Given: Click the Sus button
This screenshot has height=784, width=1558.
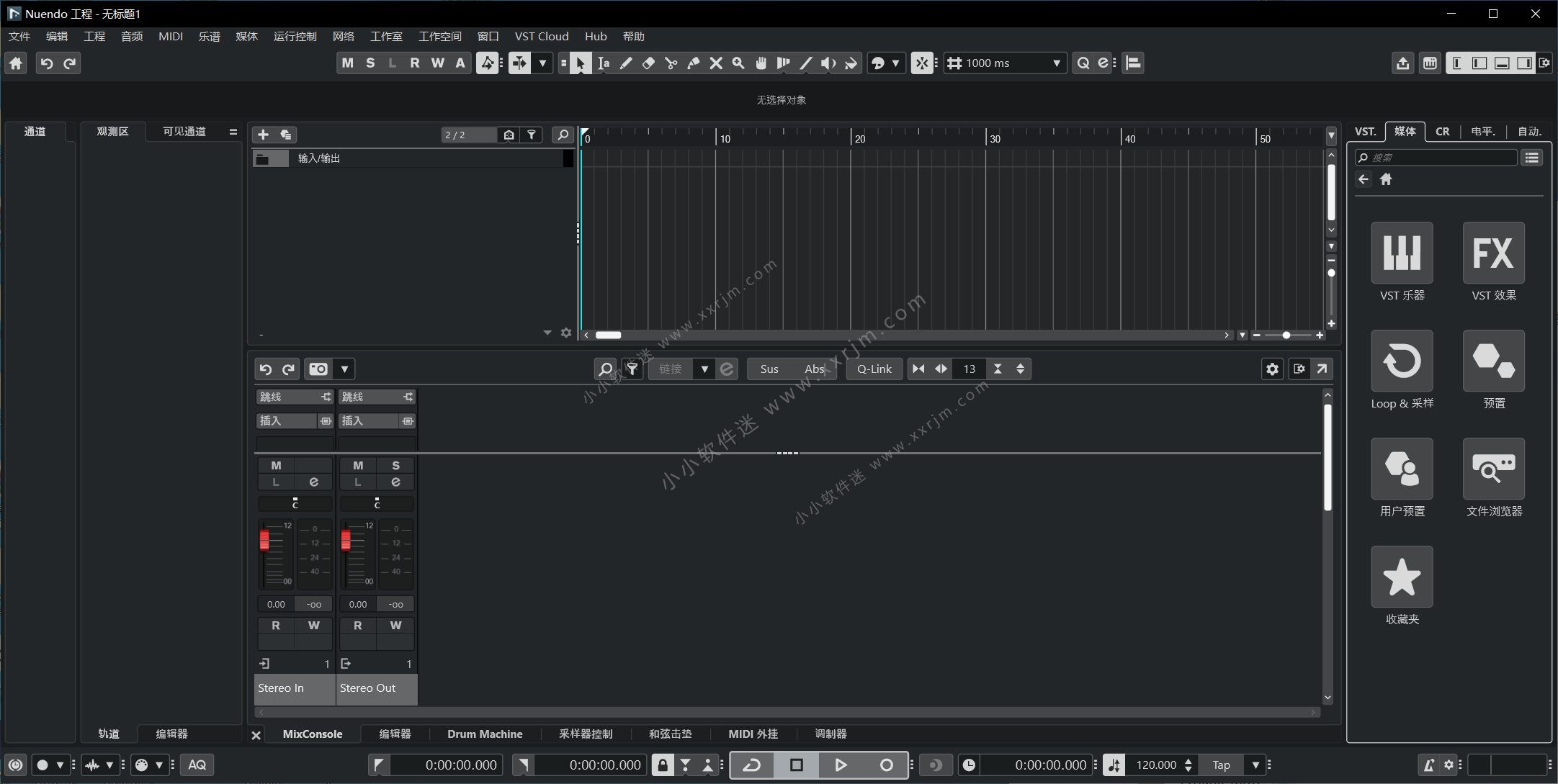Looking at the screenshot, I should (x=769, y=369).
